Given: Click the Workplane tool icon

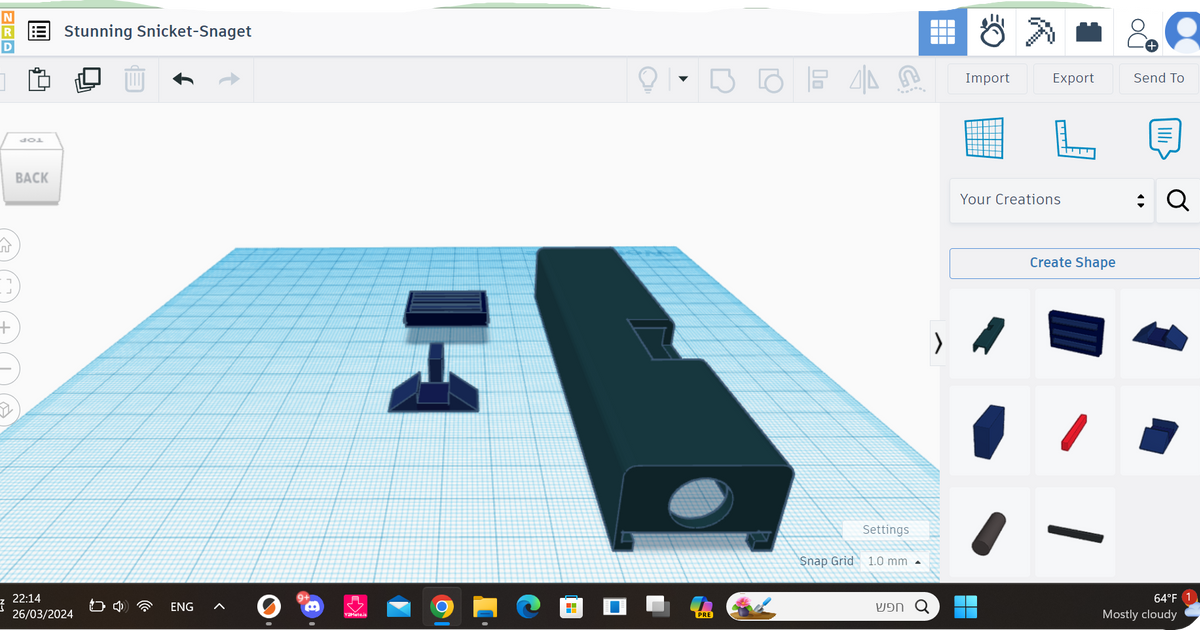Looking at the screenshot, I should point(984,138).
